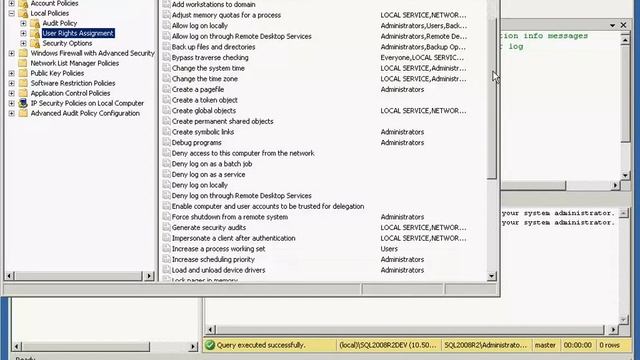Select Advanced Audit Policy Configuration

point(85,113)
